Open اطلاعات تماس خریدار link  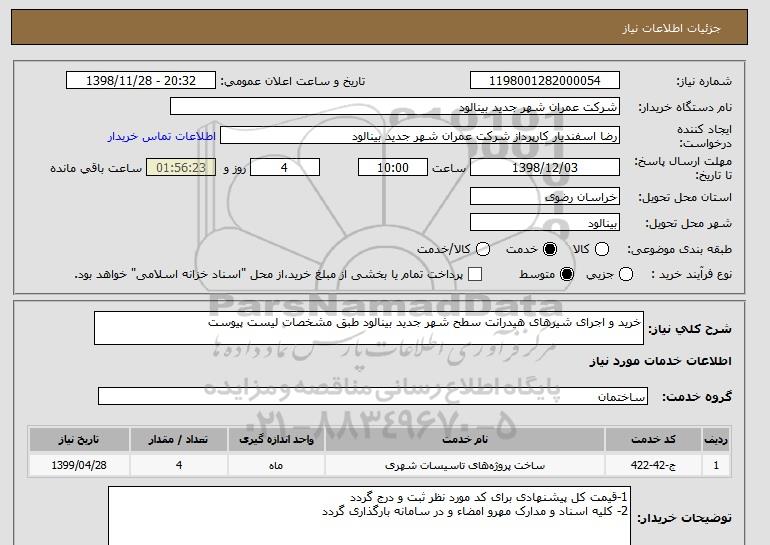(162, 136)
